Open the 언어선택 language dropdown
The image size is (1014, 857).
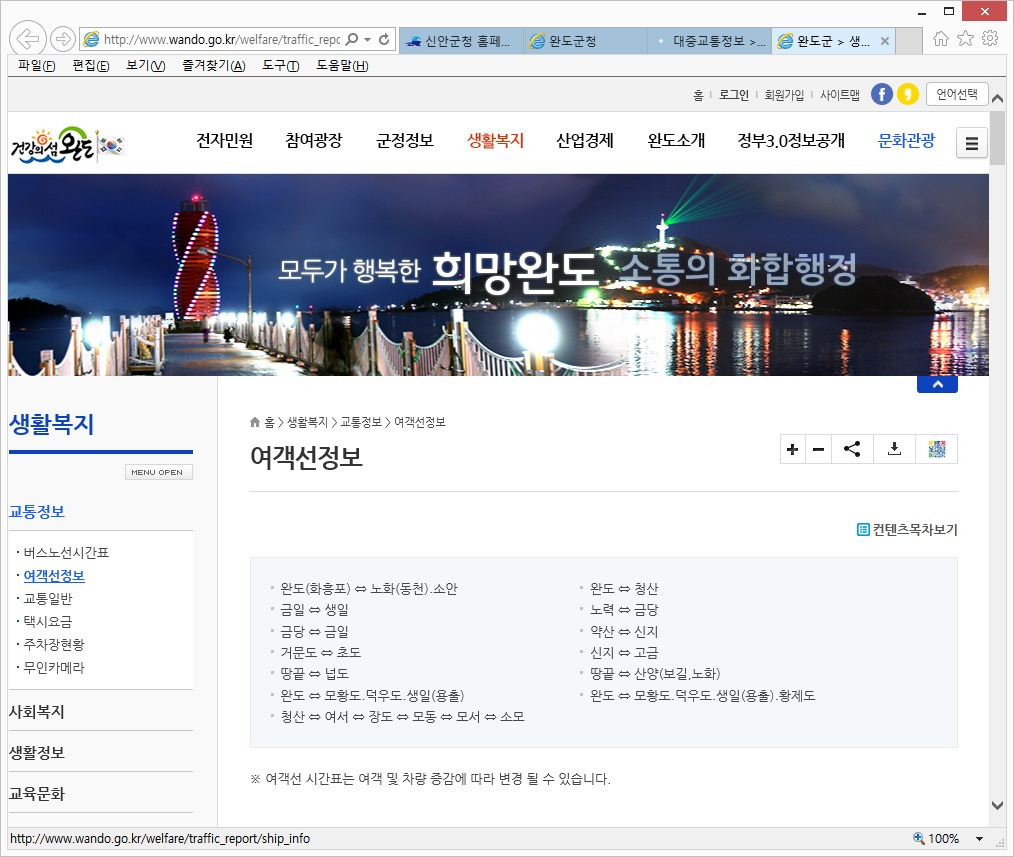click(957, 94)
